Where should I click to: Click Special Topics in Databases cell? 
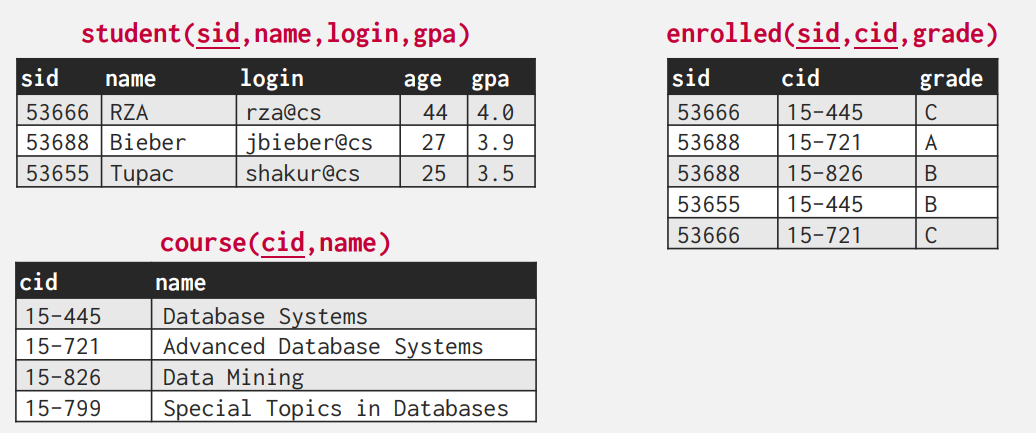(344, 407)
